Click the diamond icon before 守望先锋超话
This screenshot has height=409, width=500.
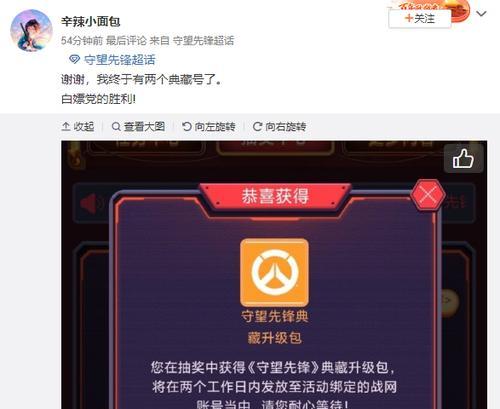pos(74,60)
